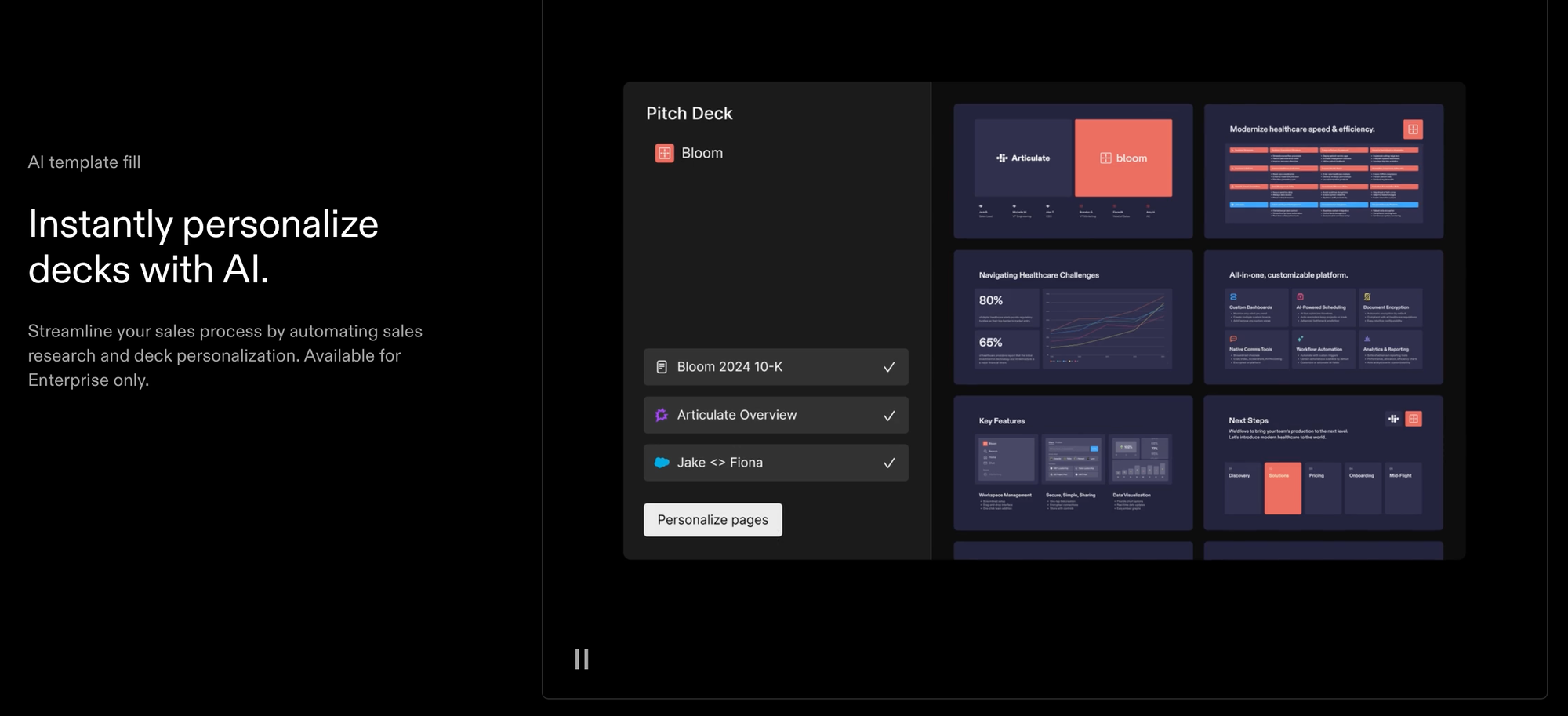Click the line chart on the Healthcare Challenges slide

[x=1107, y=328]
